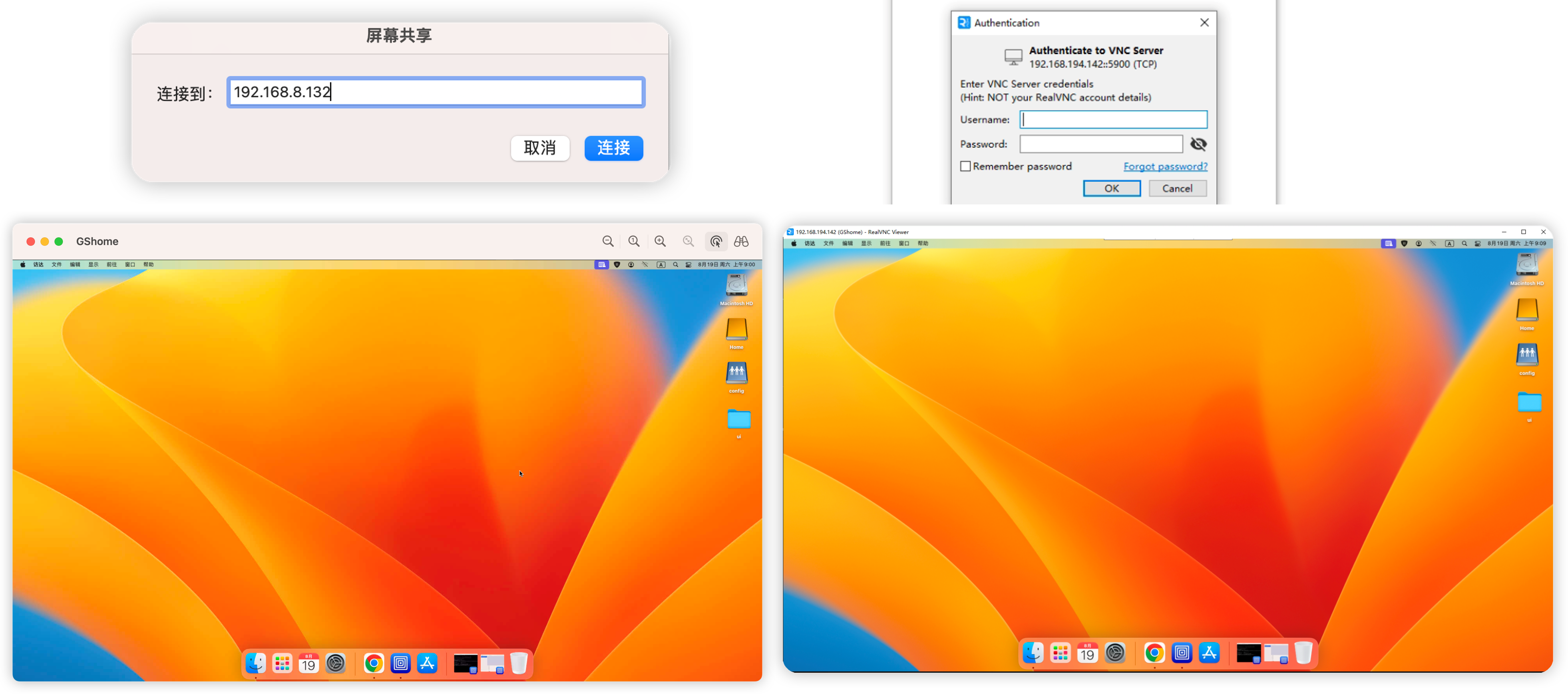Open System Settings gear in GShome dock
Viewport: 1568px width, 694px height.
tap(335, 663)
